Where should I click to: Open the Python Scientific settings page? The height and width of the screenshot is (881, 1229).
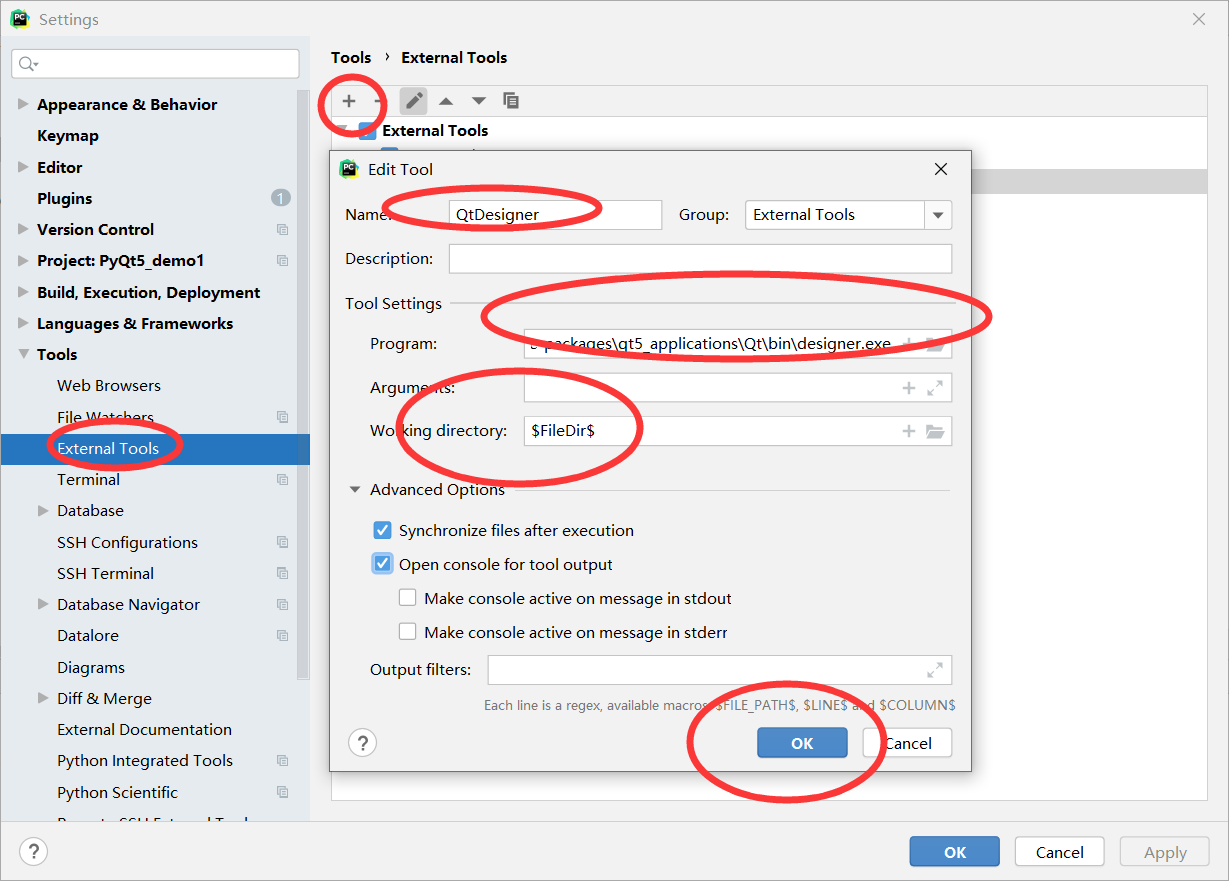click(118, 793)
